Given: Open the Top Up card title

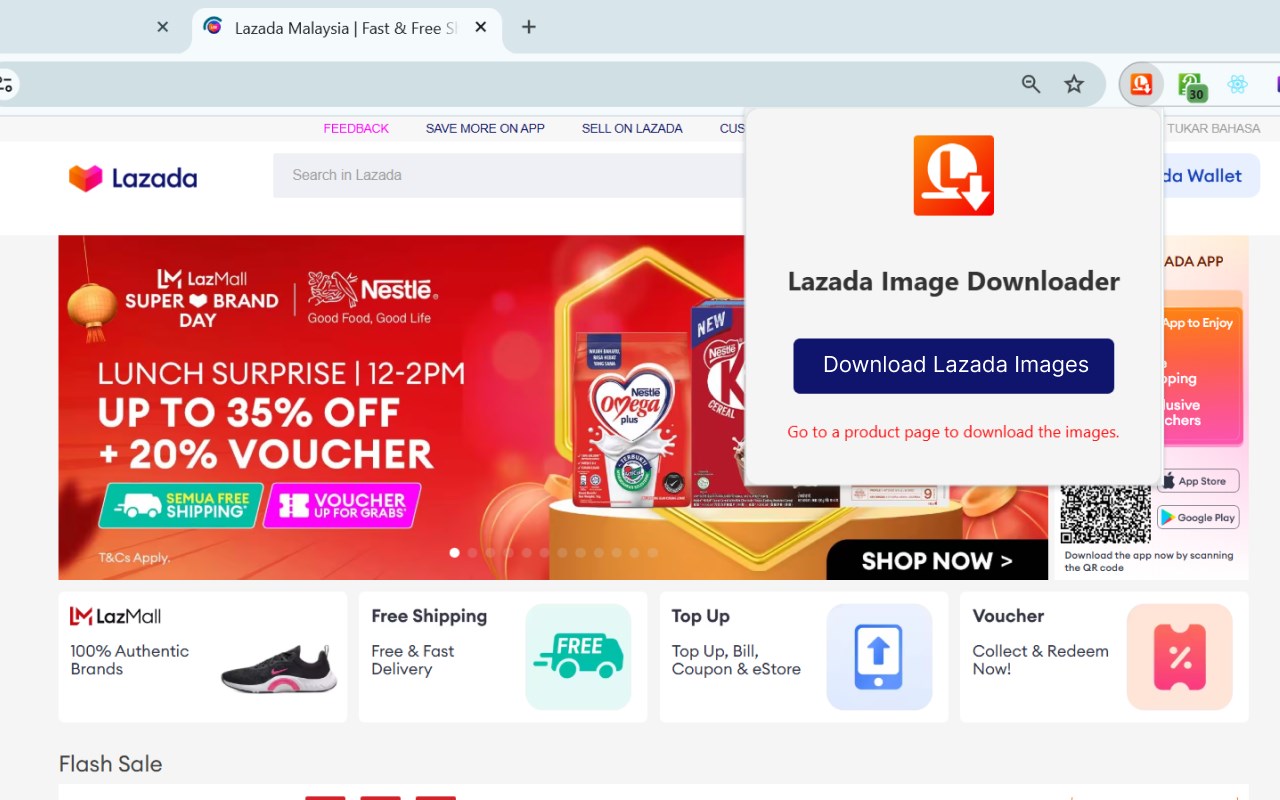Looking at the screenshot, I should point(701,616).
